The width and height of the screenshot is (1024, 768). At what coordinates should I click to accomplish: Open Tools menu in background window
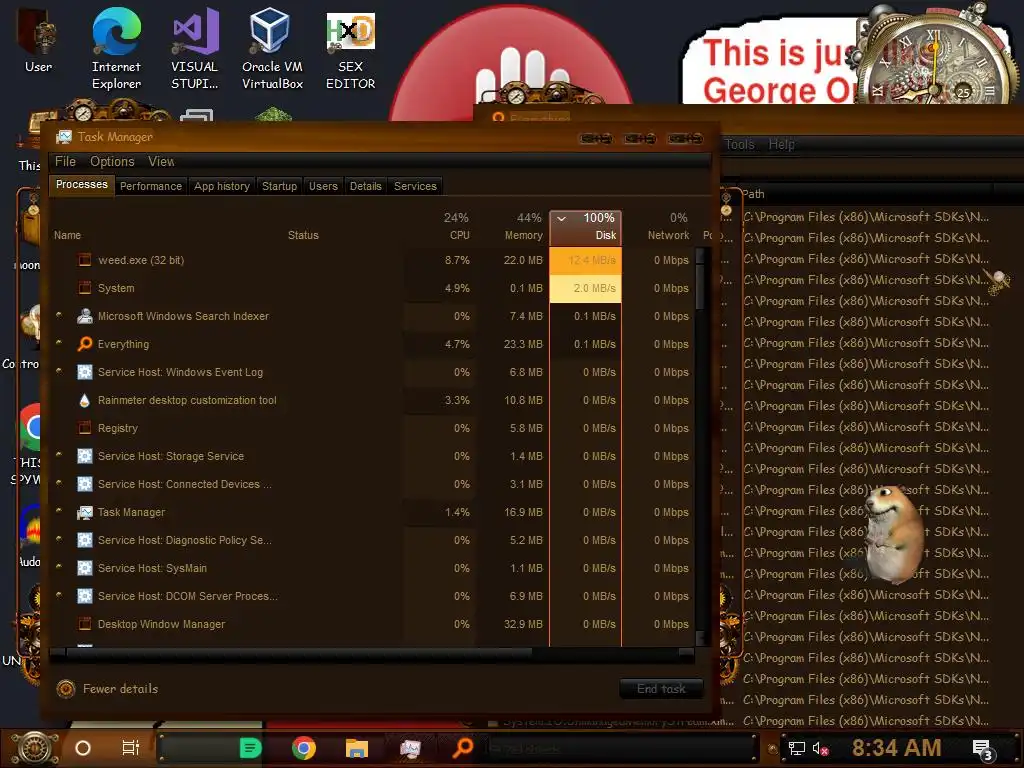[x=739, y=144]
